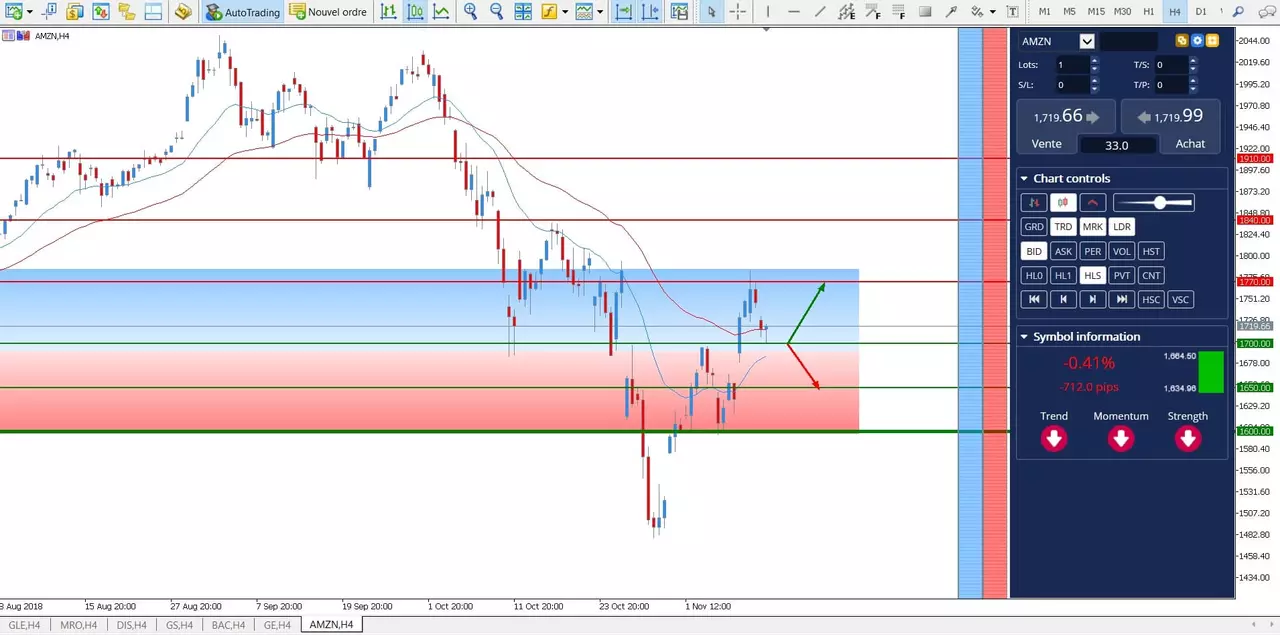Switch chart to line display icon
Screen dimensions: 1280x635
tap(440, 12)
